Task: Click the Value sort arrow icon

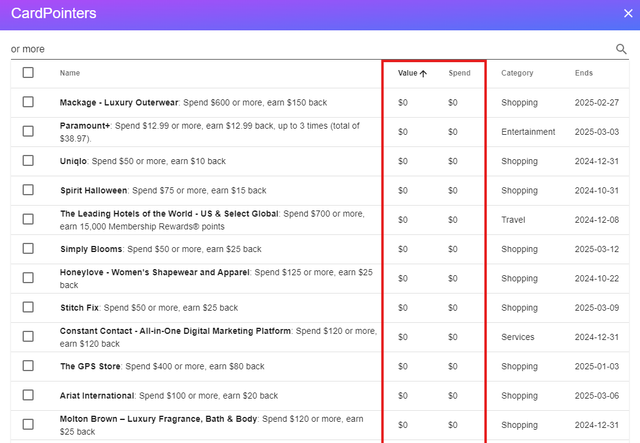Action: (423, 73)
